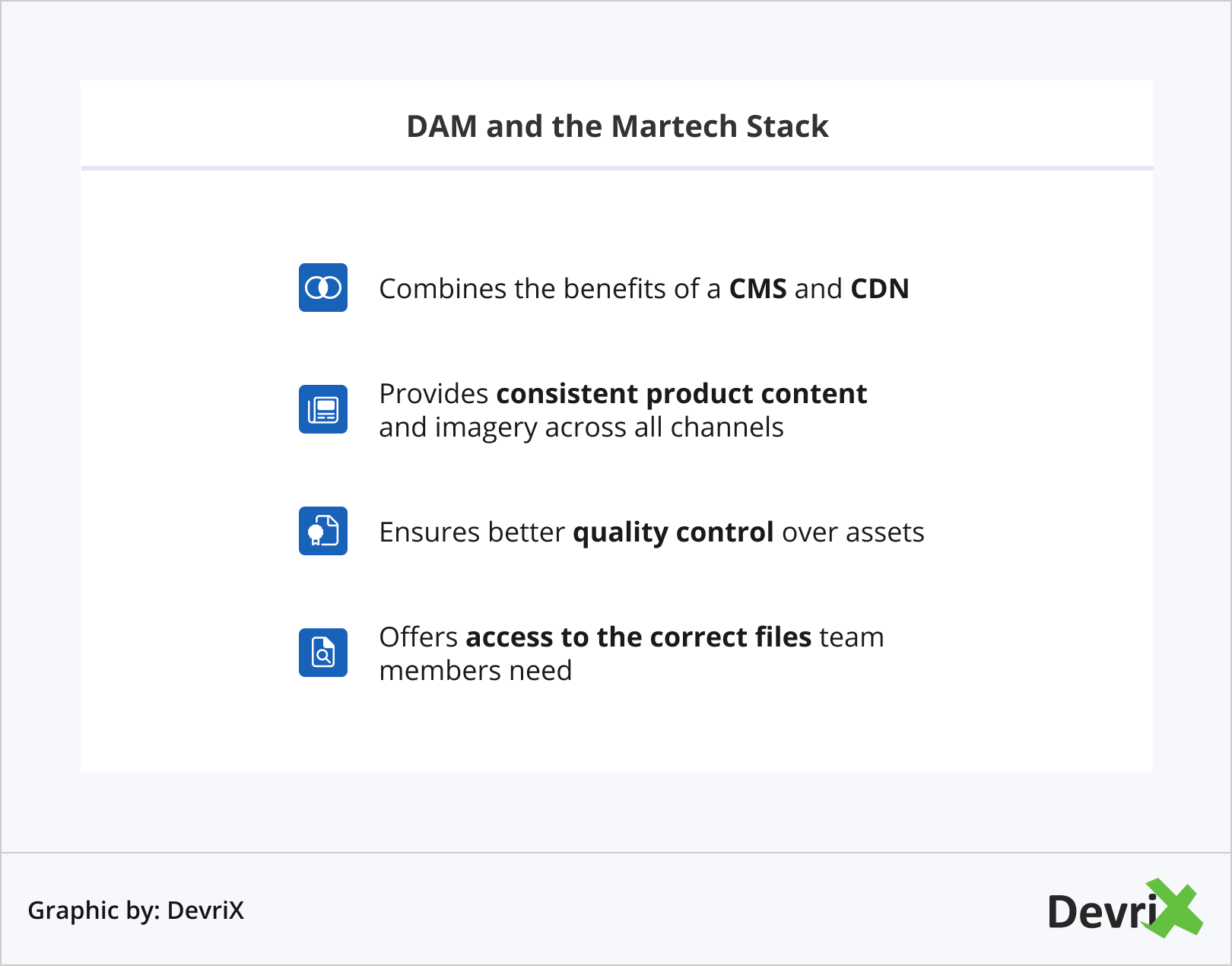The image size is (1232, 966).
Task: Select the bold 'consistent product content' phrase
Action: (x=681, y=394)
